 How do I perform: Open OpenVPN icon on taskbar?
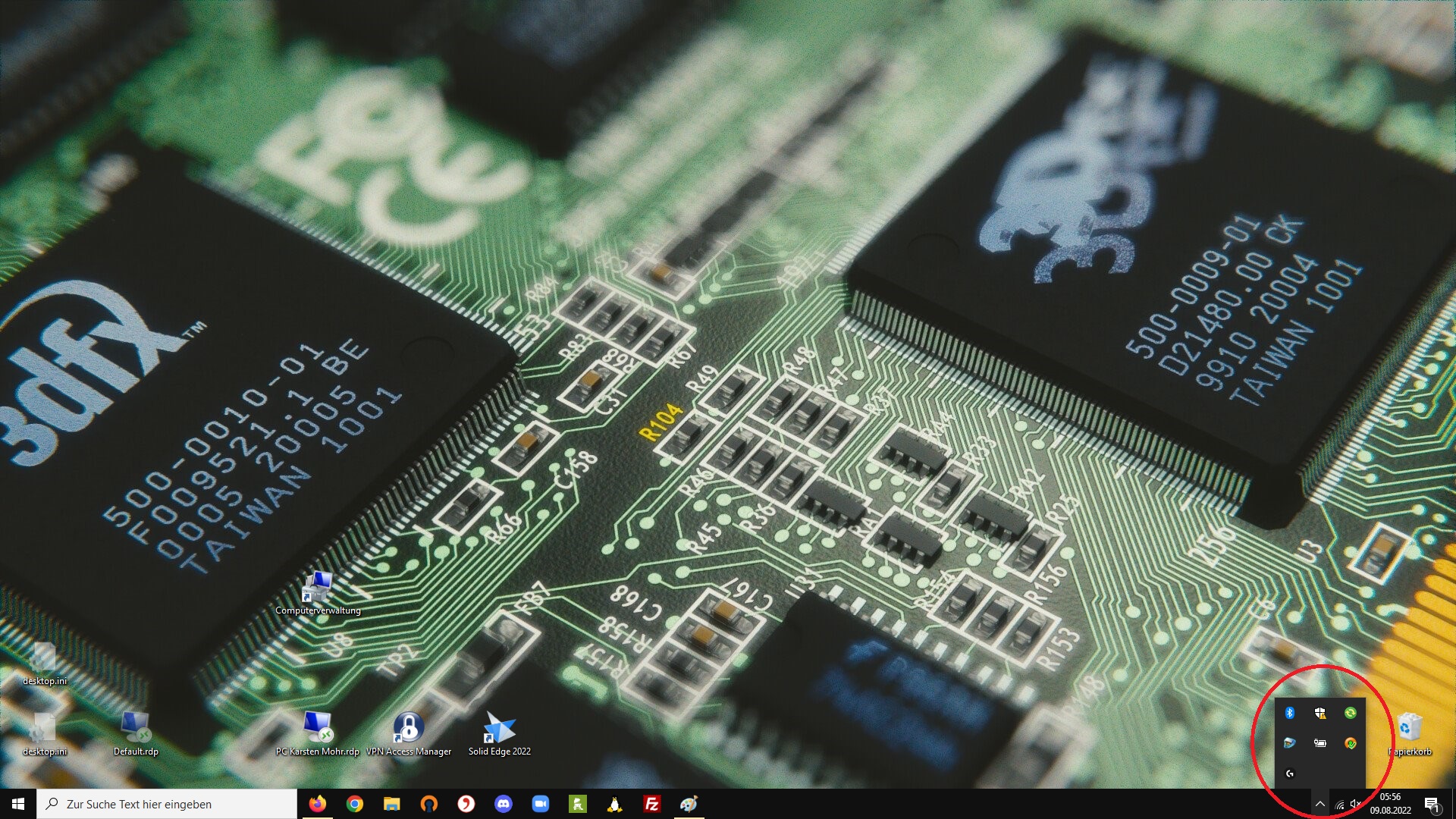coord(429,804)
